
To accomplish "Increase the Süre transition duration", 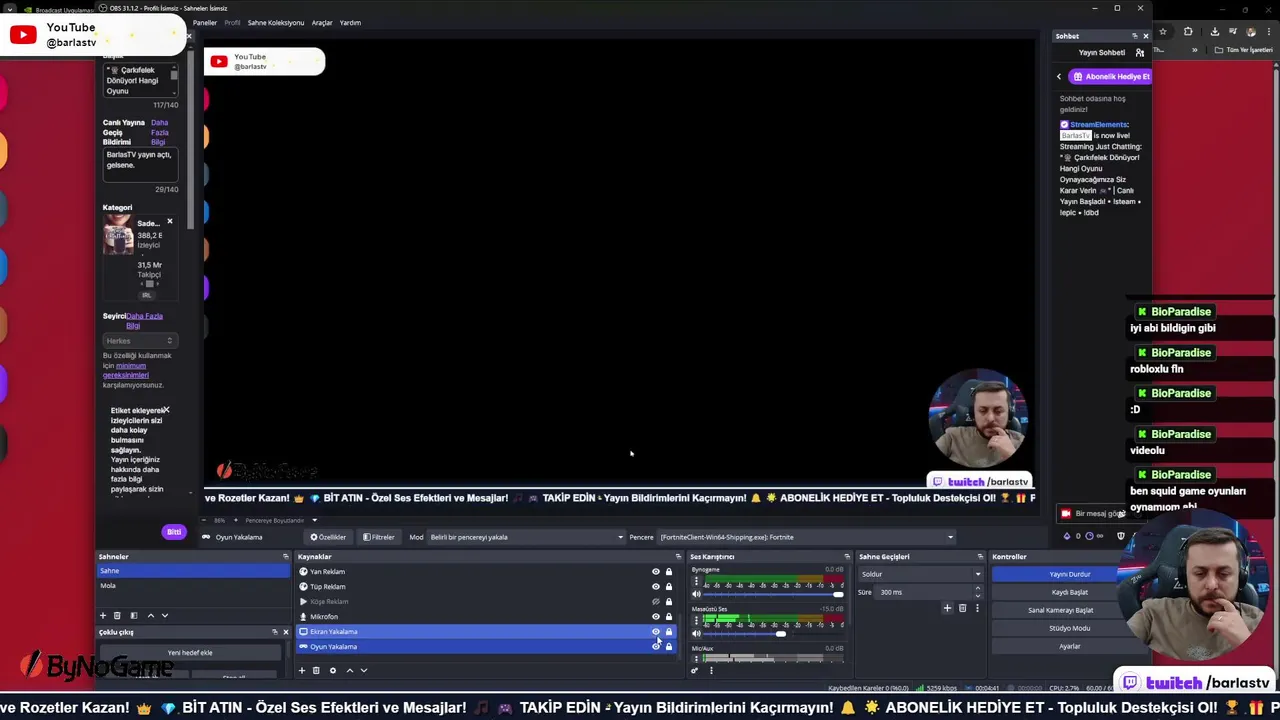I will tap(978, 589).
